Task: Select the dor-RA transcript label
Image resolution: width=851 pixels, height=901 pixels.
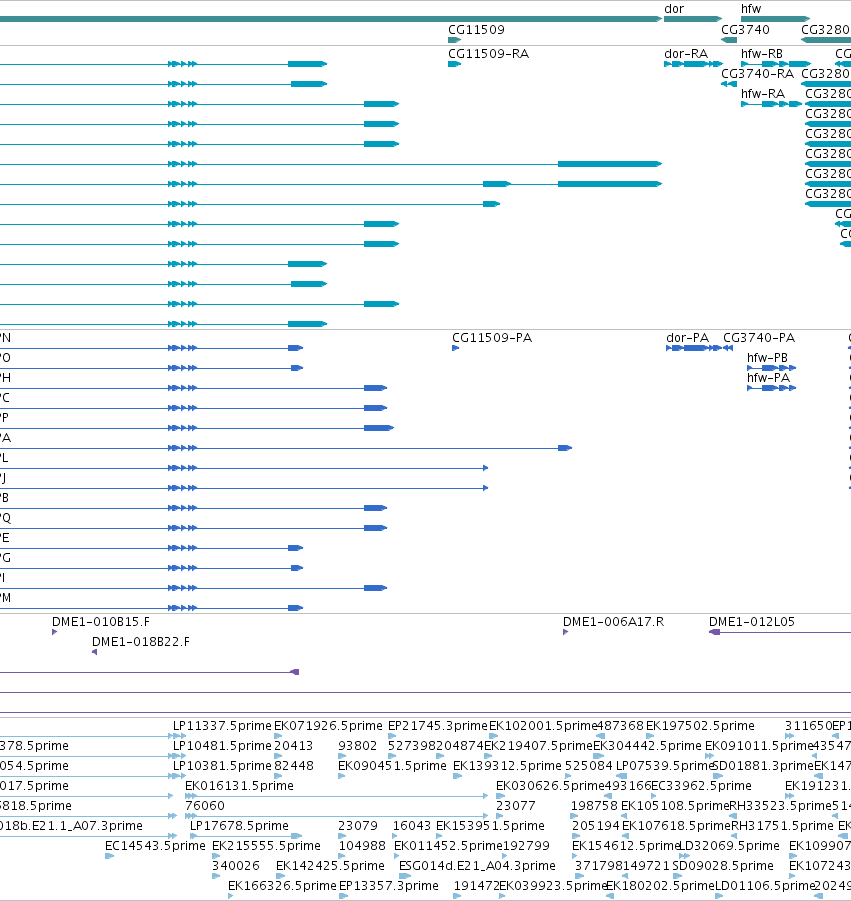Action: point(686,54)
